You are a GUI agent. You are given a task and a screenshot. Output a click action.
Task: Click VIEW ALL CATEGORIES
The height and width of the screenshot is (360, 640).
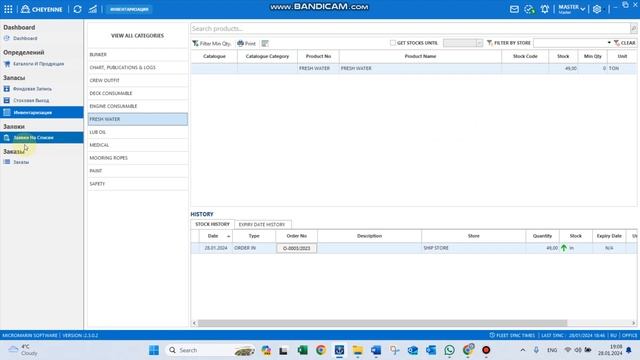[x=138, y=36]
